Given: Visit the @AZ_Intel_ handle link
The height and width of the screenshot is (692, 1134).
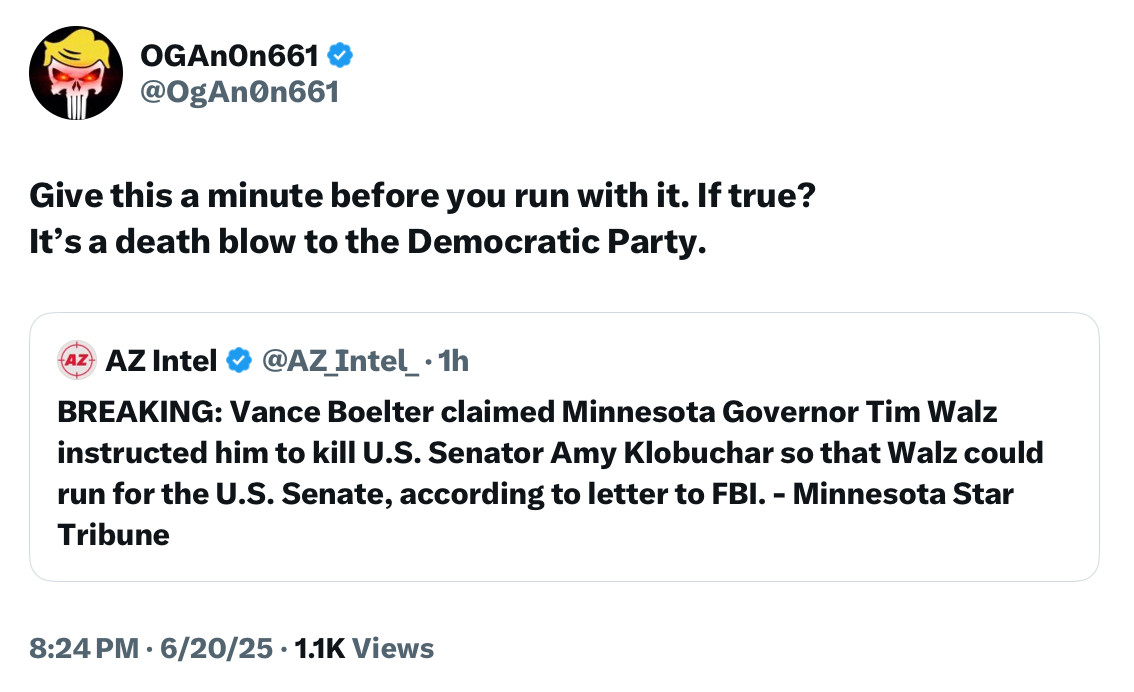Looking at the screenshot, I should pos(340,361).
